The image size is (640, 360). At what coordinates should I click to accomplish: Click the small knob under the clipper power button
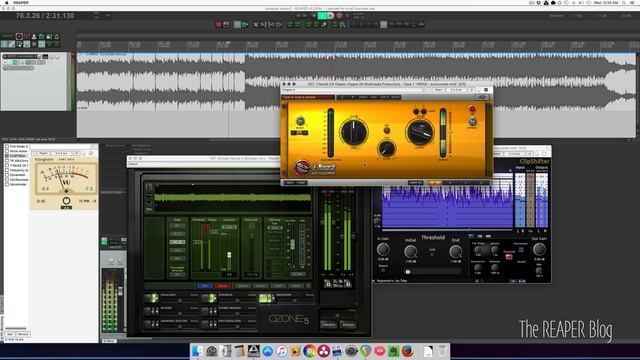click(x=472, y=121)
